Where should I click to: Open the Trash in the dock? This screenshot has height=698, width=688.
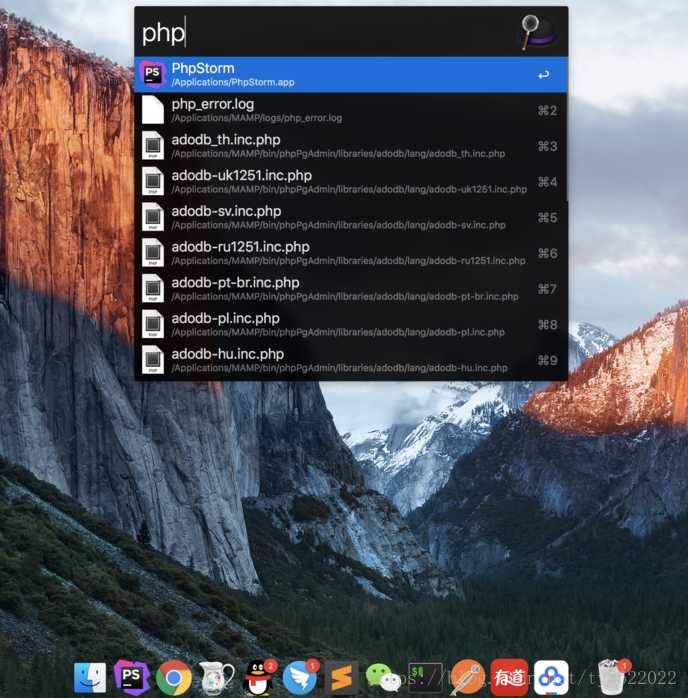[x=612, y=678]
